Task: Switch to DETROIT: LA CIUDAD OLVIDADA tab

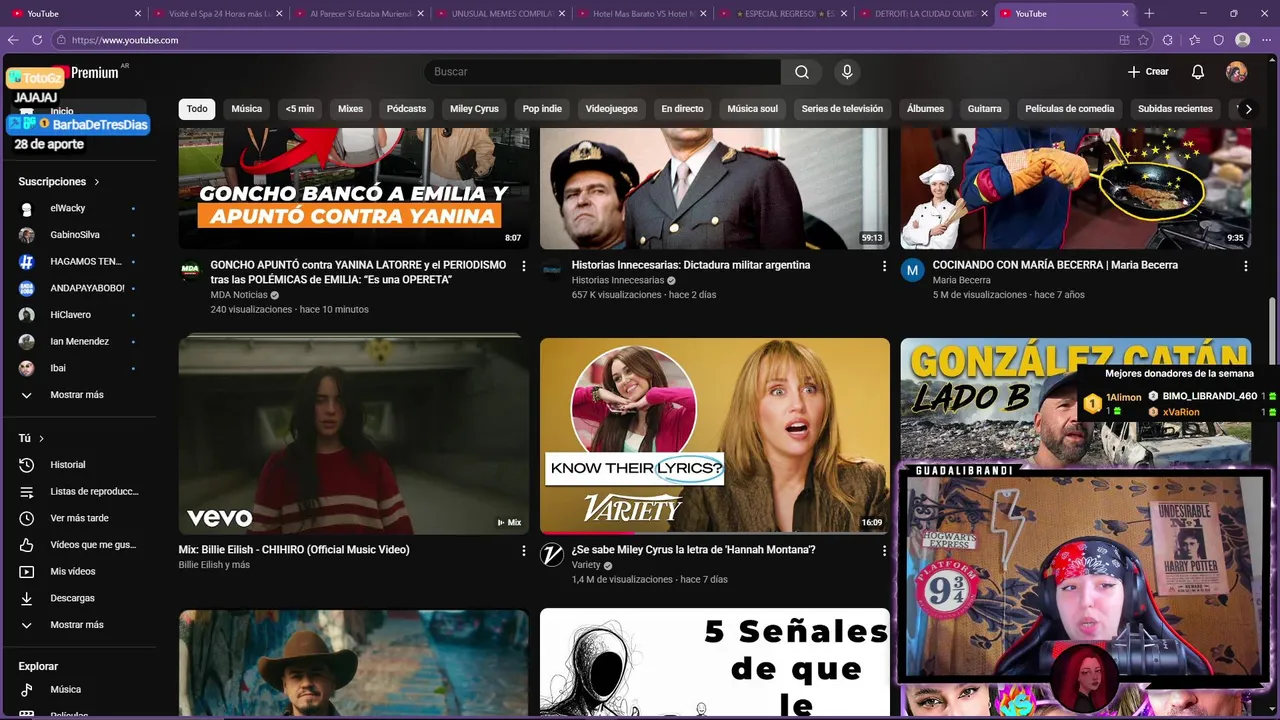Action: tap(920, 14)
